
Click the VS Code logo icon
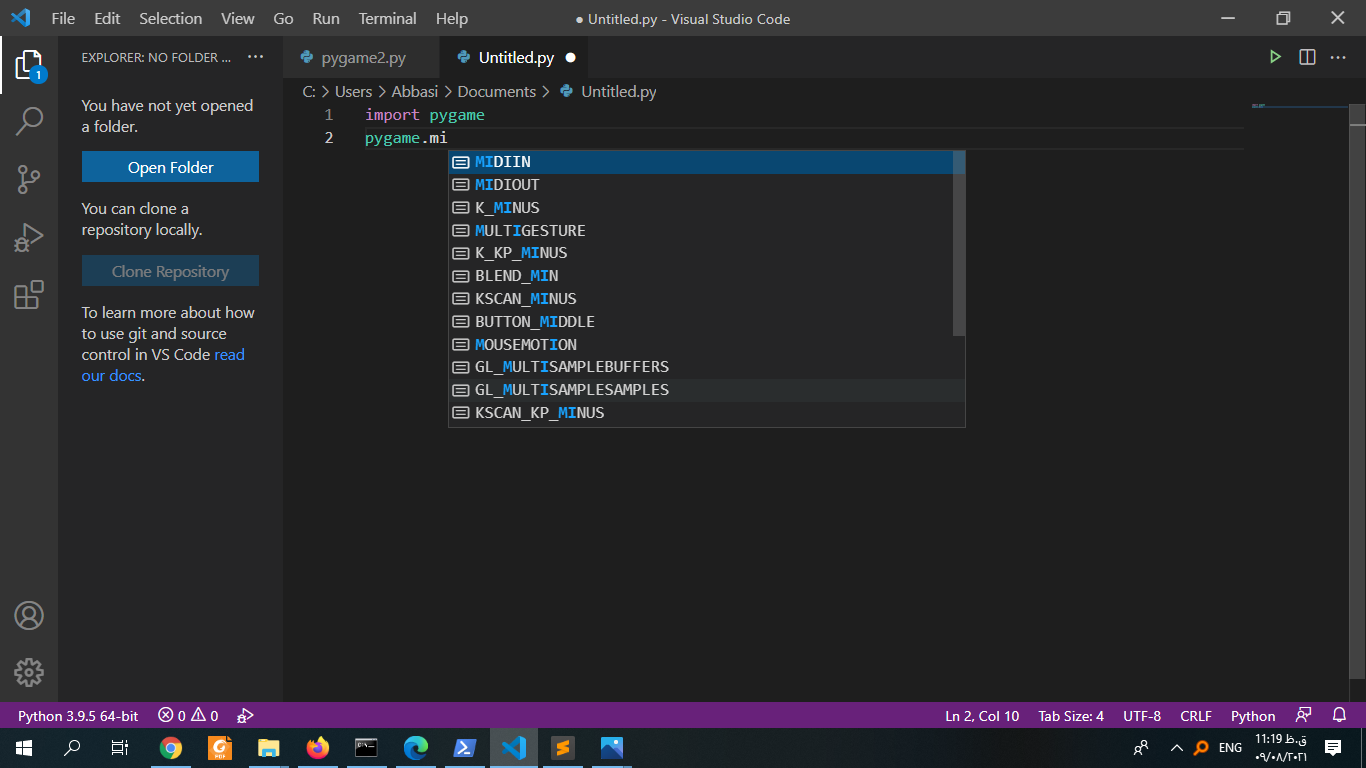click(20, 18)
